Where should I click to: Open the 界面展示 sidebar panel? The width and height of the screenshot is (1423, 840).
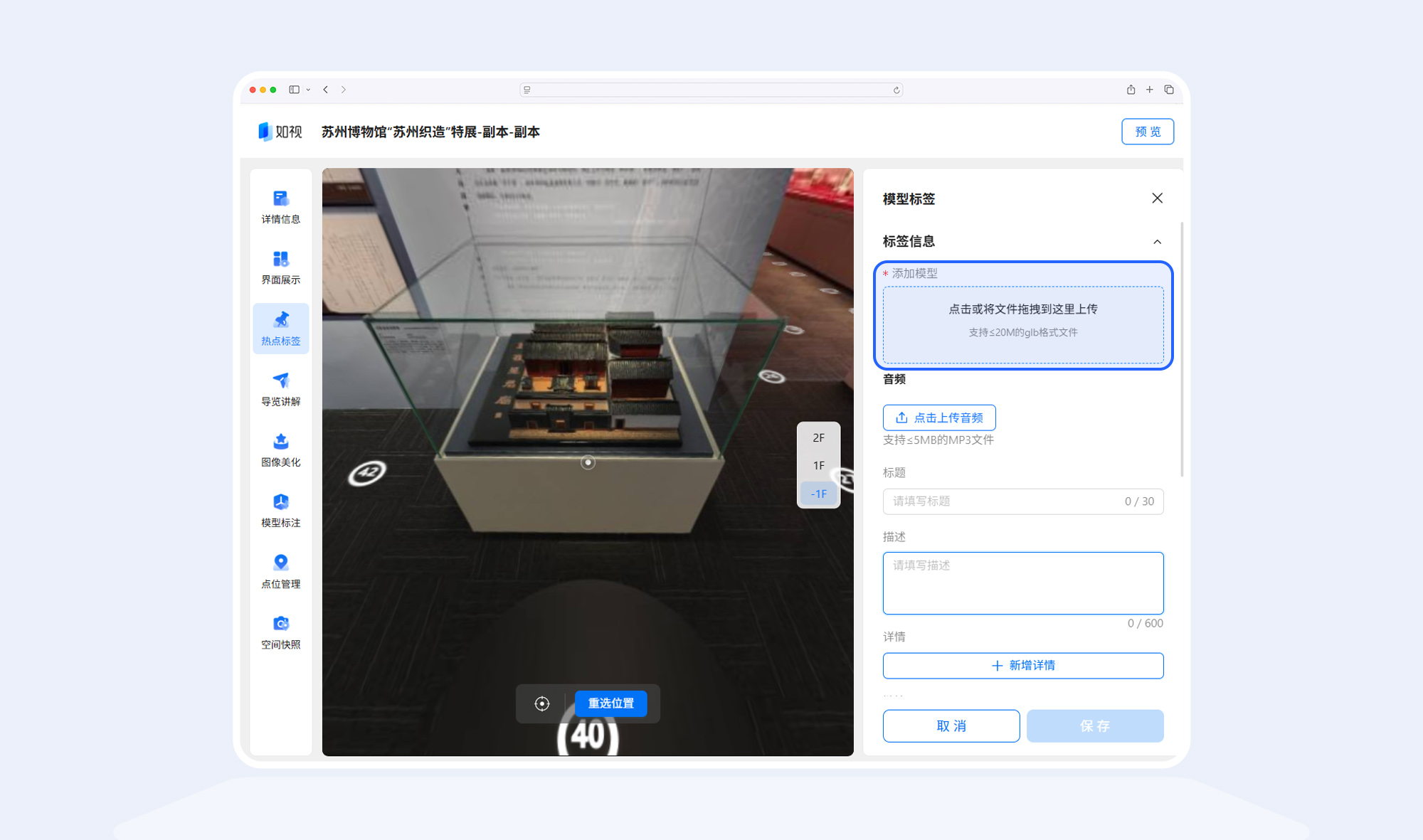click(280, 267)
